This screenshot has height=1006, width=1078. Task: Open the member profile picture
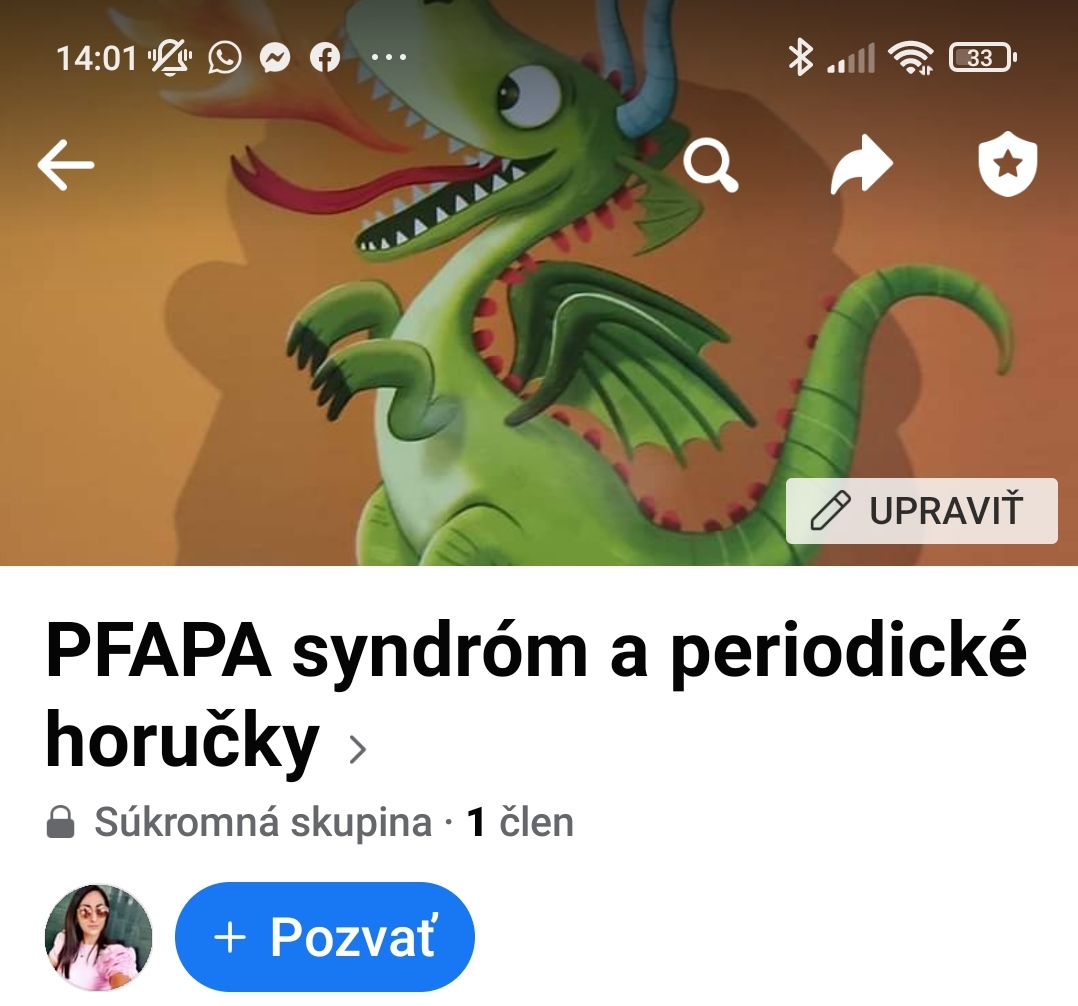pyautogui.click(x=98, y=938)
